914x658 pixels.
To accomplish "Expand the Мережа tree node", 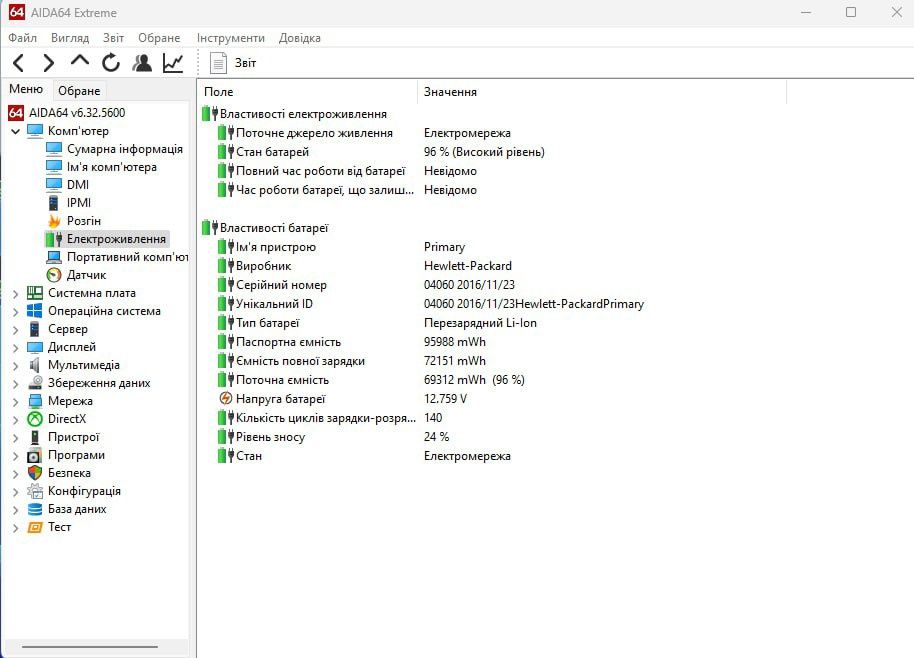I will 16,402.
